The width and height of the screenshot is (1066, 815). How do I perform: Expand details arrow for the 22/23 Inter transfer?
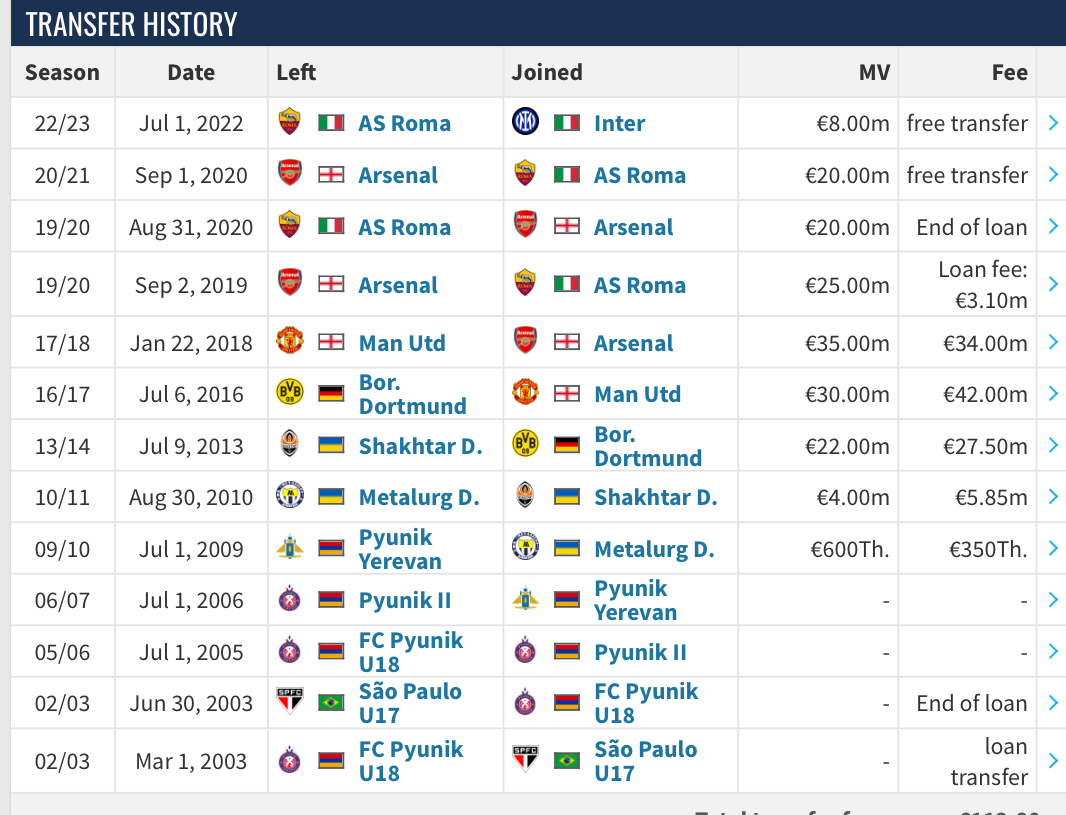point(1053,122)
